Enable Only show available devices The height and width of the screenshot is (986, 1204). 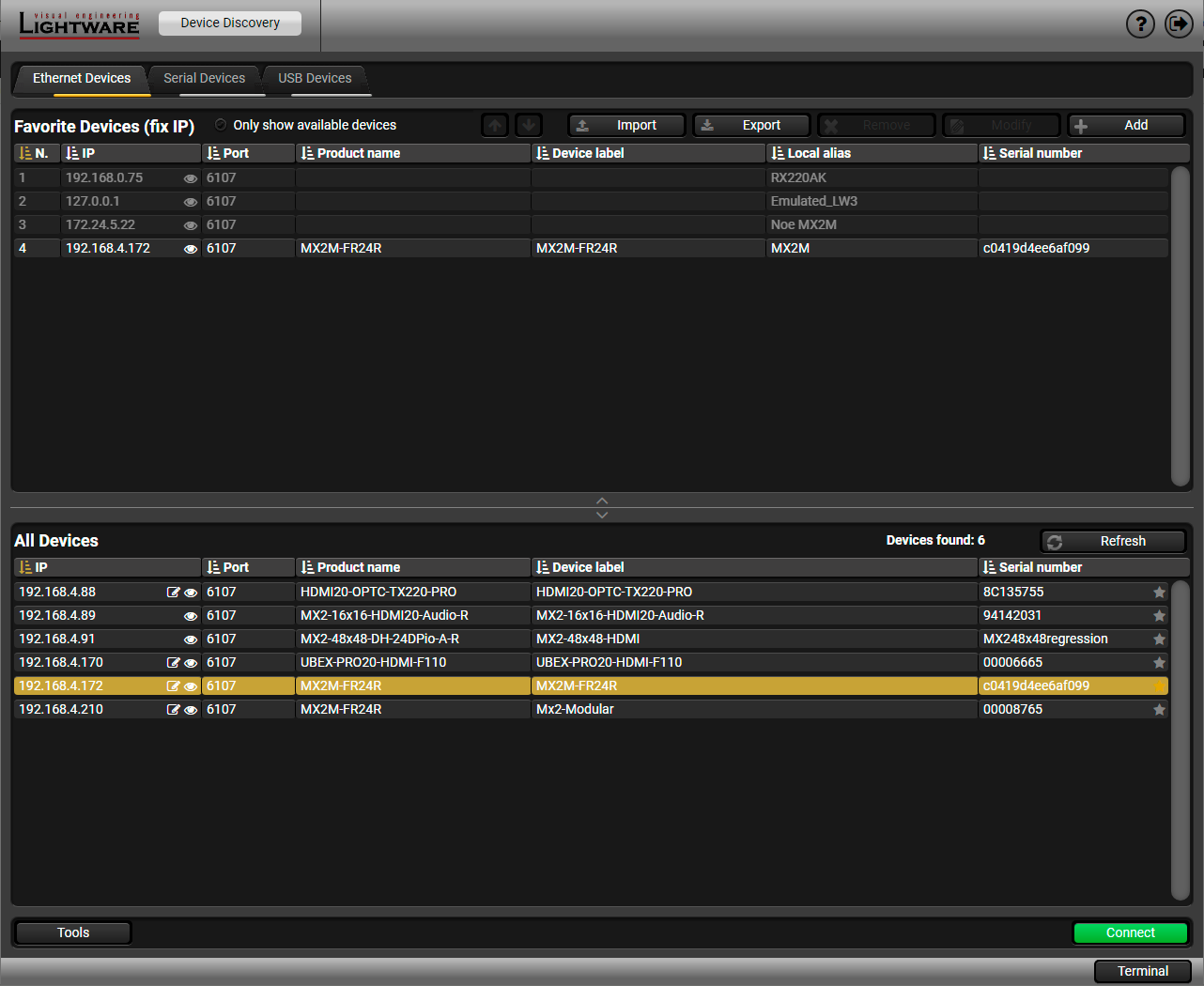coord(221,125)
